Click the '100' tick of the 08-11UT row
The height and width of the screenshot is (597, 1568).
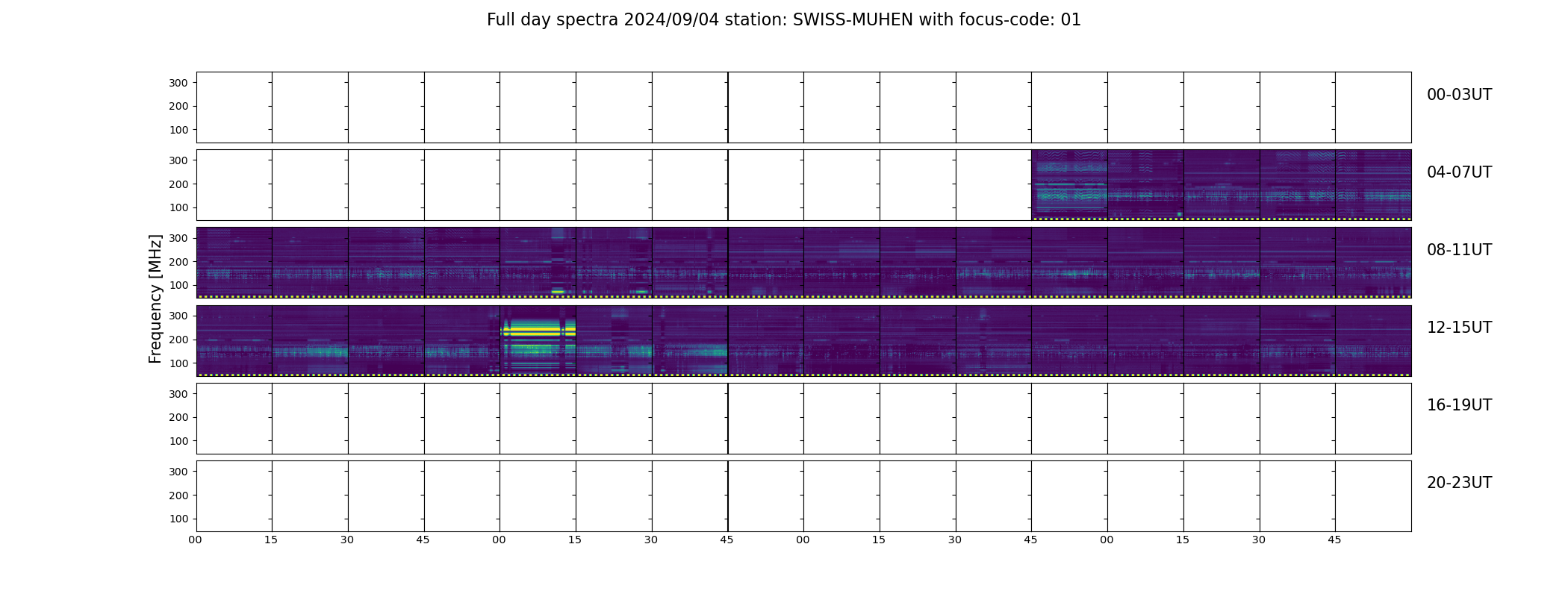click(x=178, y=286)
